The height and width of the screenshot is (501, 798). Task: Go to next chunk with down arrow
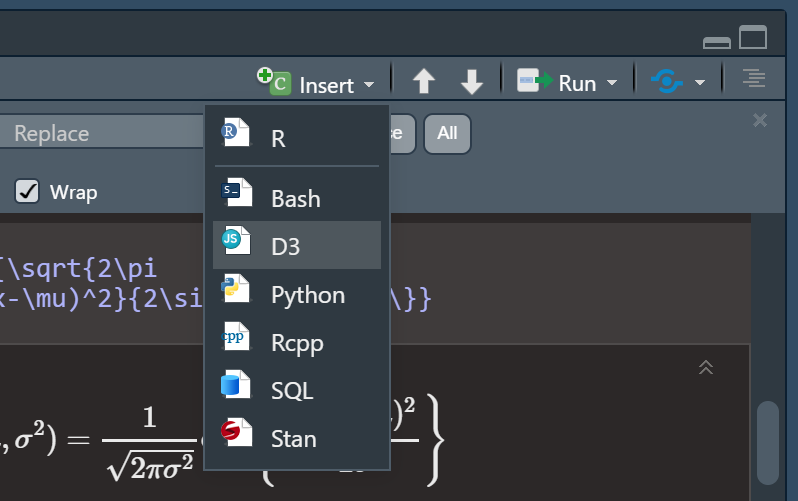pyautogui.click(x=472, y=81)
